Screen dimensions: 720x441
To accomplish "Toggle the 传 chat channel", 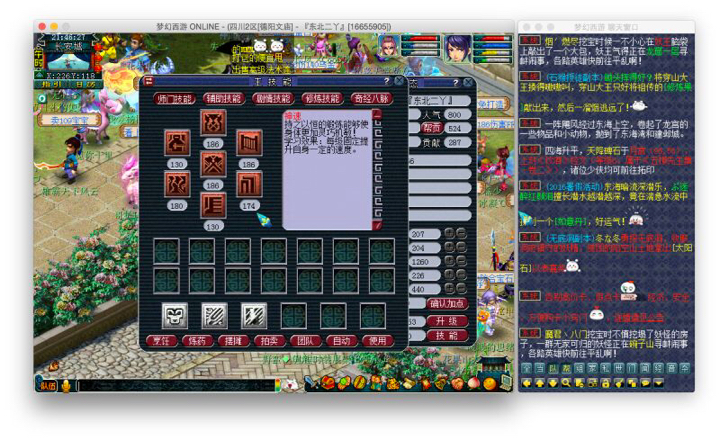I will (x=685, y=368).
